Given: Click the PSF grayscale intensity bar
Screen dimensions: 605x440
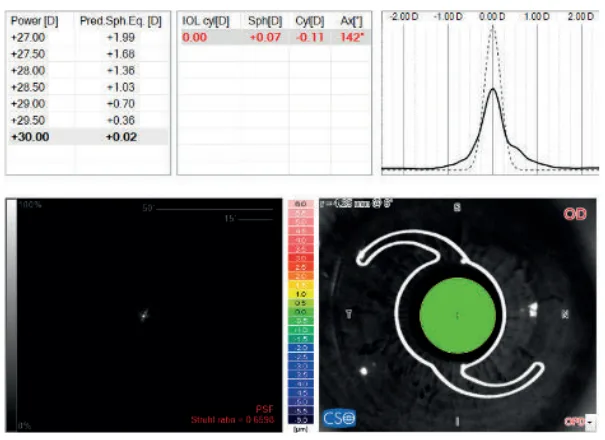Looking at the screenshot, I should tap(12, 315).
